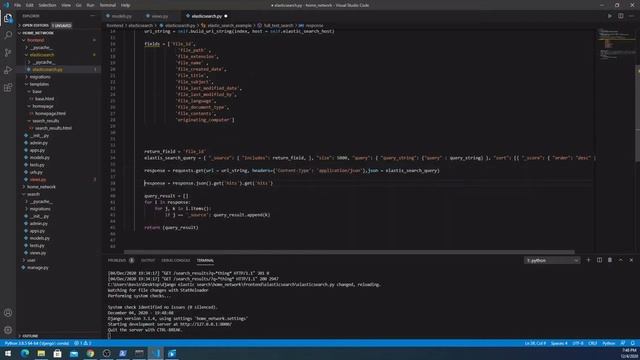Collapse the elasticsearch folder
Screen dimensions: 640x360
[x=41, y=55]
